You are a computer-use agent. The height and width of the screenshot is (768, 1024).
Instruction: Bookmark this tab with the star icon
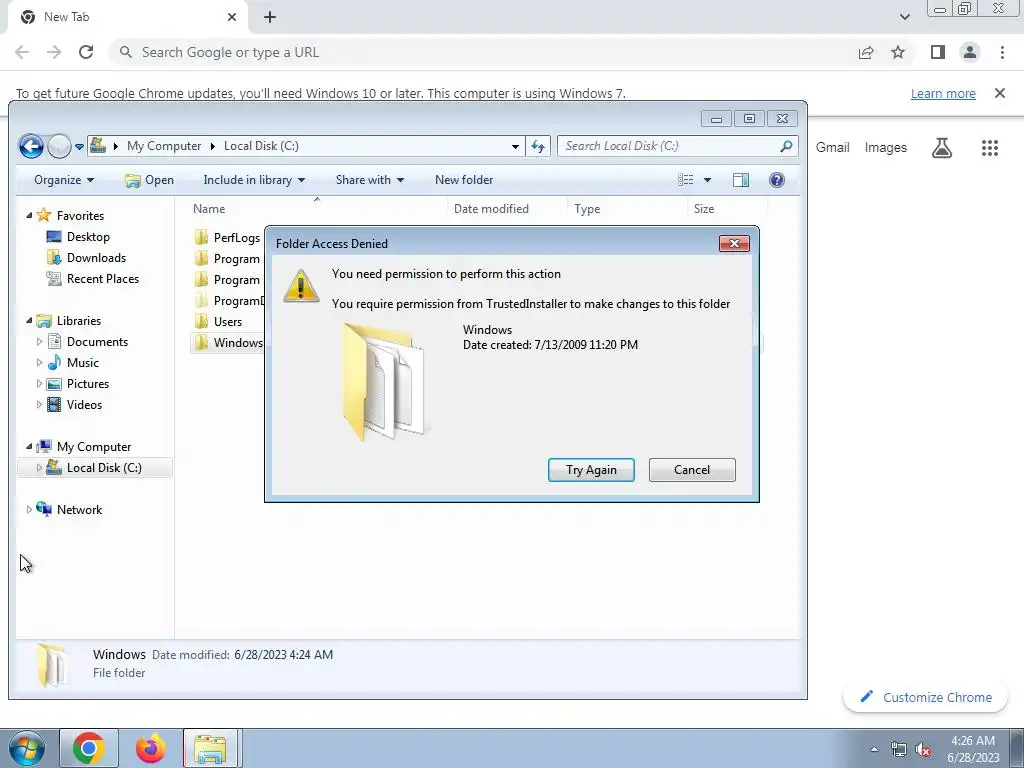coord(898,52)
